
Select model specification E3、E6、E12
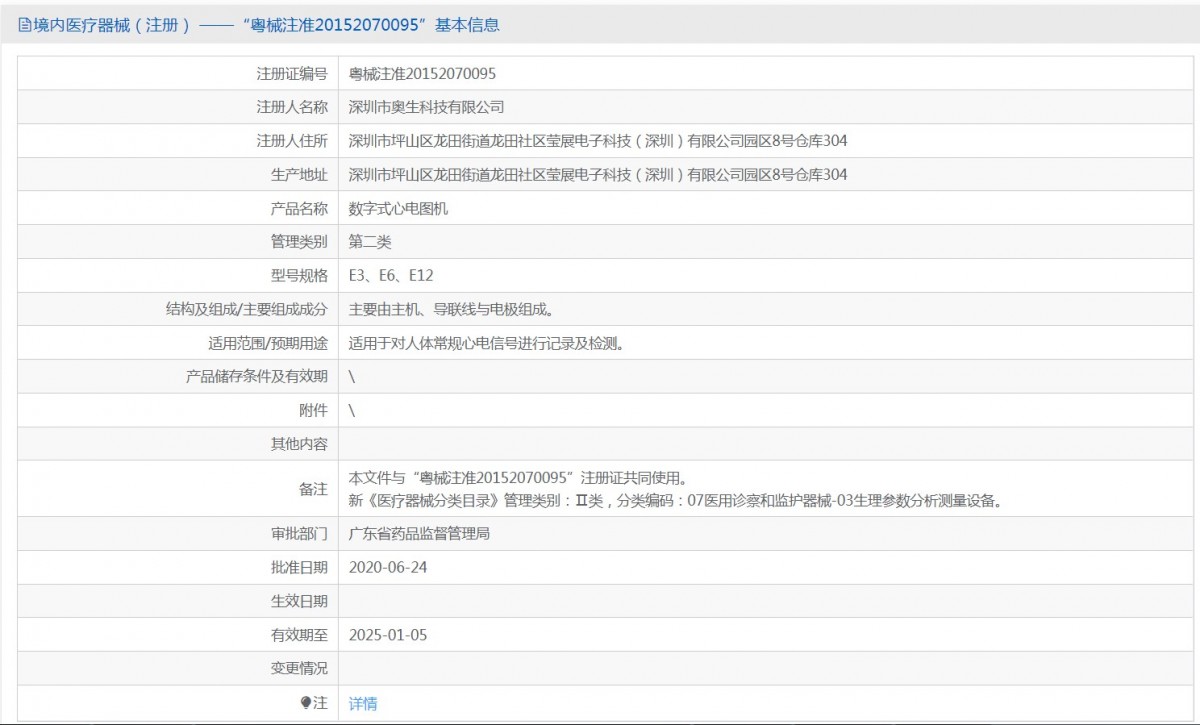(391, 276)
